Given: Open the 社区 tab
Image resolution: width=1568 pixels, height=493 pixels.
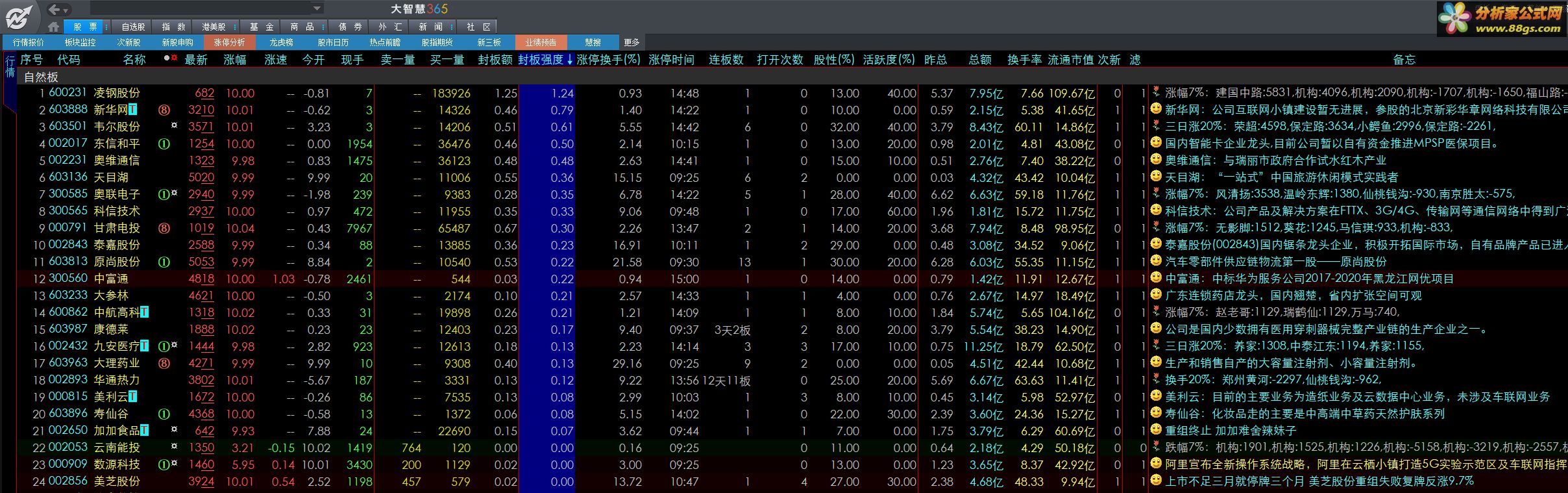Looking at the screenshot, I should (x=478, y=27).
